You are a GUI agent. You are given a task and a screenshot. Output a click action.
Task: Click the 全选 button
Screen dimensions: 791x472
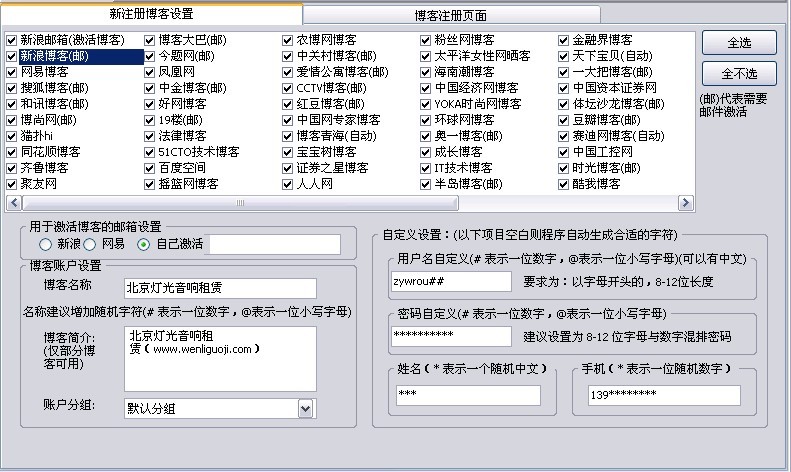pyautogui.click(x=739, y=44)
